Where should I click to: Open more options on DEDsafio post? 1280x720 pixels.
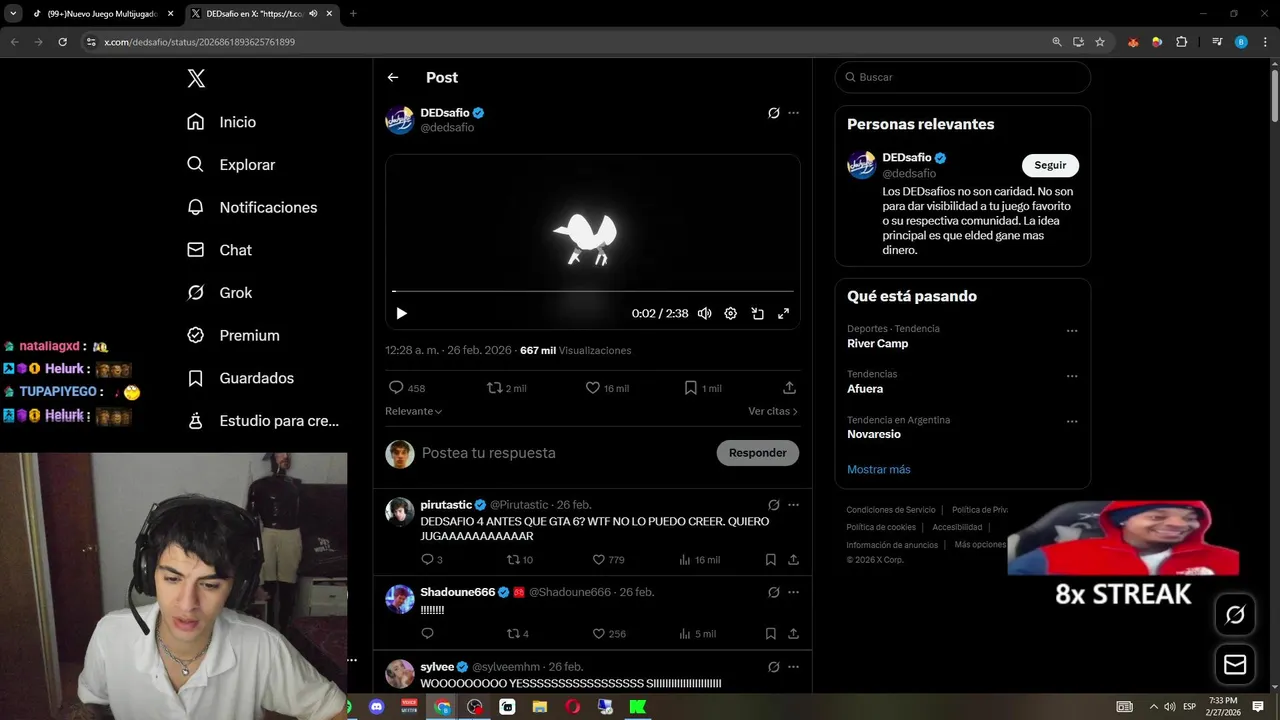793,113
